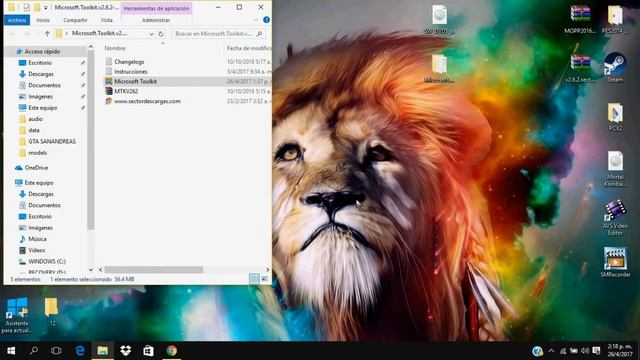Open Documentos under quick access
640x360 pixels.
[44, 85]
